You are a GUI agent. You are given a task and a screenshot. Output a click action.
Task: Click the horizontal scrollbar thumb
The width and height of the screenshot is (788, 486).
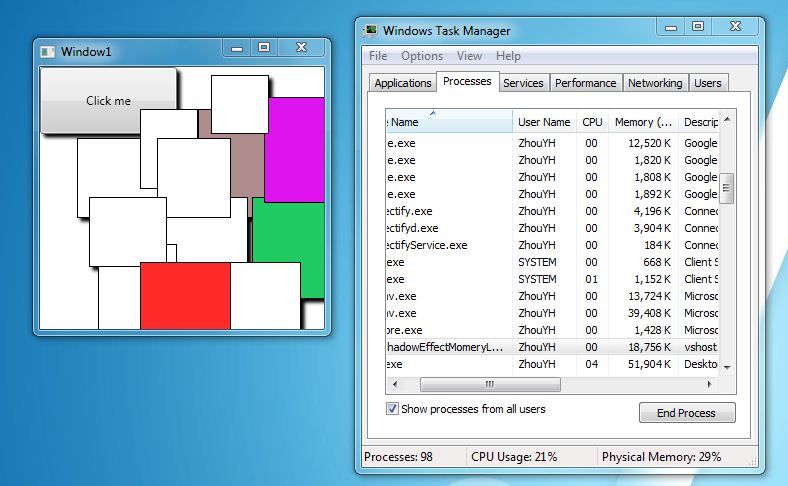[x=490, y=384]
